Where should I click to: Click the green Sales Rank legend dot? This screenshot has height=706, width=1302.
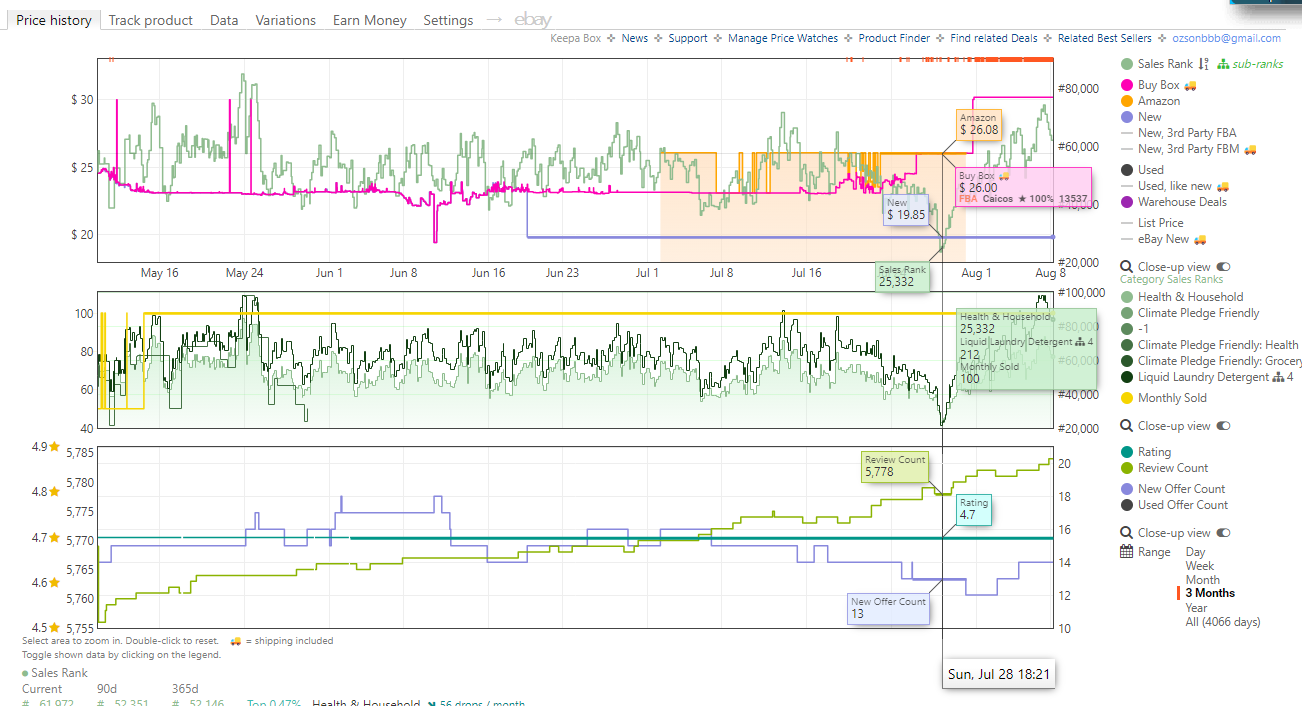click(x=1127, y=64)
